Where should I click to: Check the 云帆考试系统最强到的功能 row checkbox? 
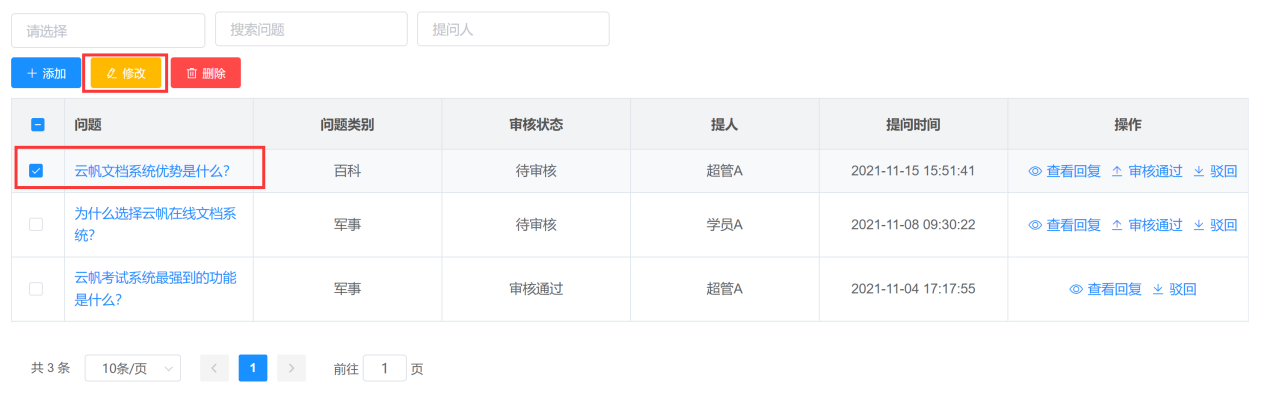[x=37, y=289]
